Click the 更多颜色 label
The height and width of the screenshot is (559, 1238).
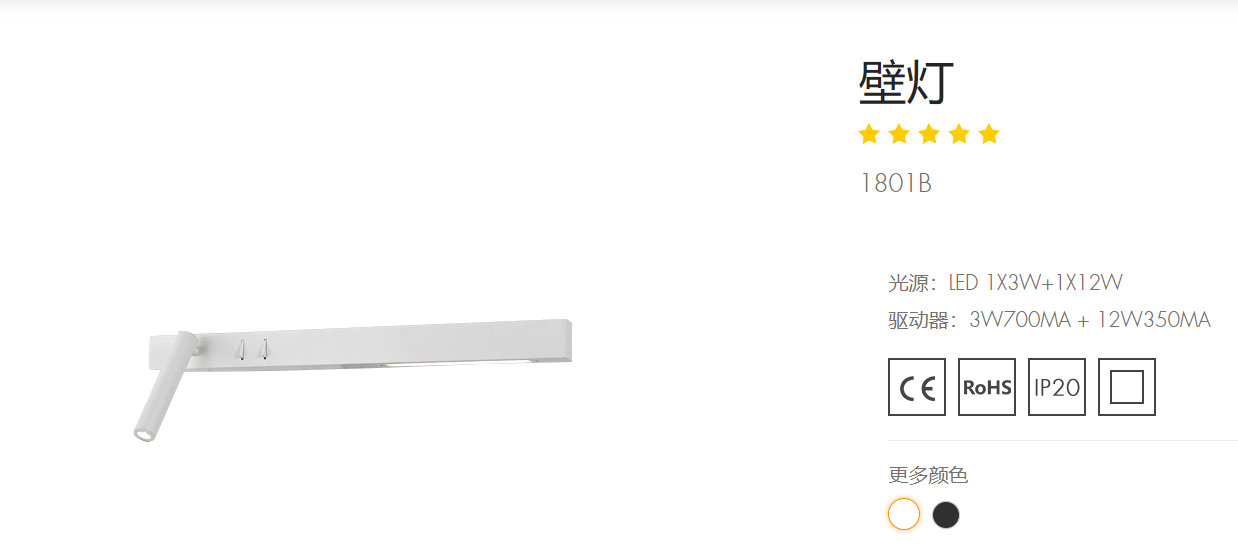(928, 475)
